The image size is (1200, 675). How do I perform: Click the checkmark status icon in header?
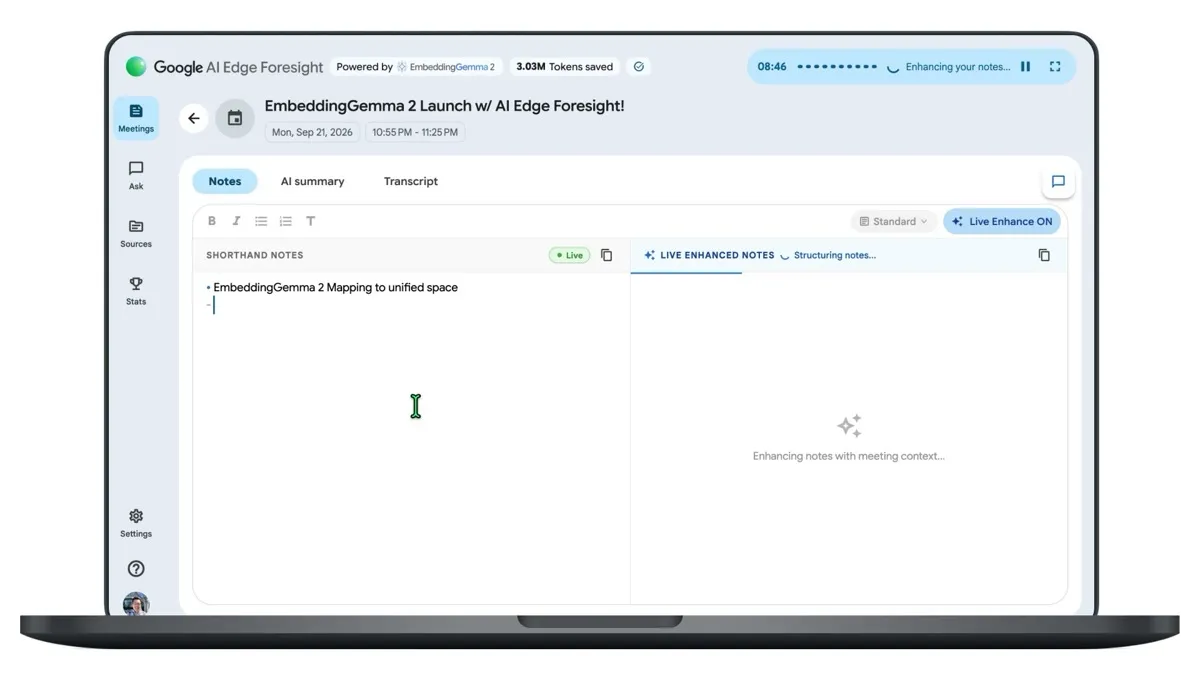[639, 67]
